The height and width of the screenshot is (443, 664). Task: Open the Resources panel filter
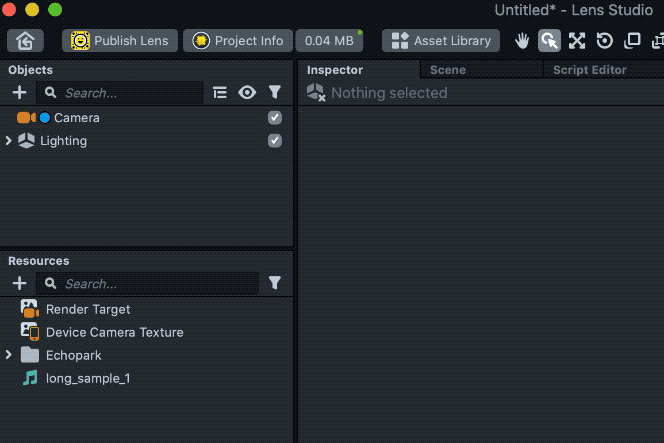[275, 284]
